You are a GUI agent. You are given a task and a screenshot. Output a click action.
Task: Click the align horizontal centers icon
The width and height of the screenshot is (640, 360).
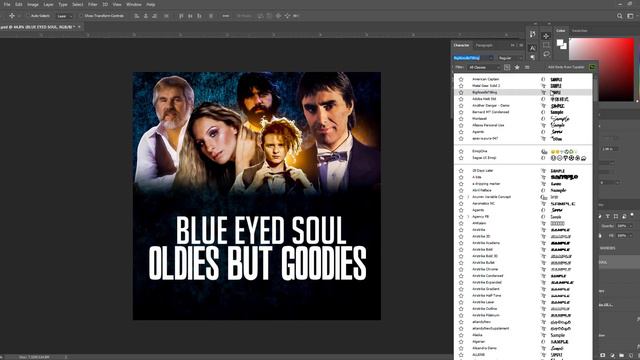(146, 16)
